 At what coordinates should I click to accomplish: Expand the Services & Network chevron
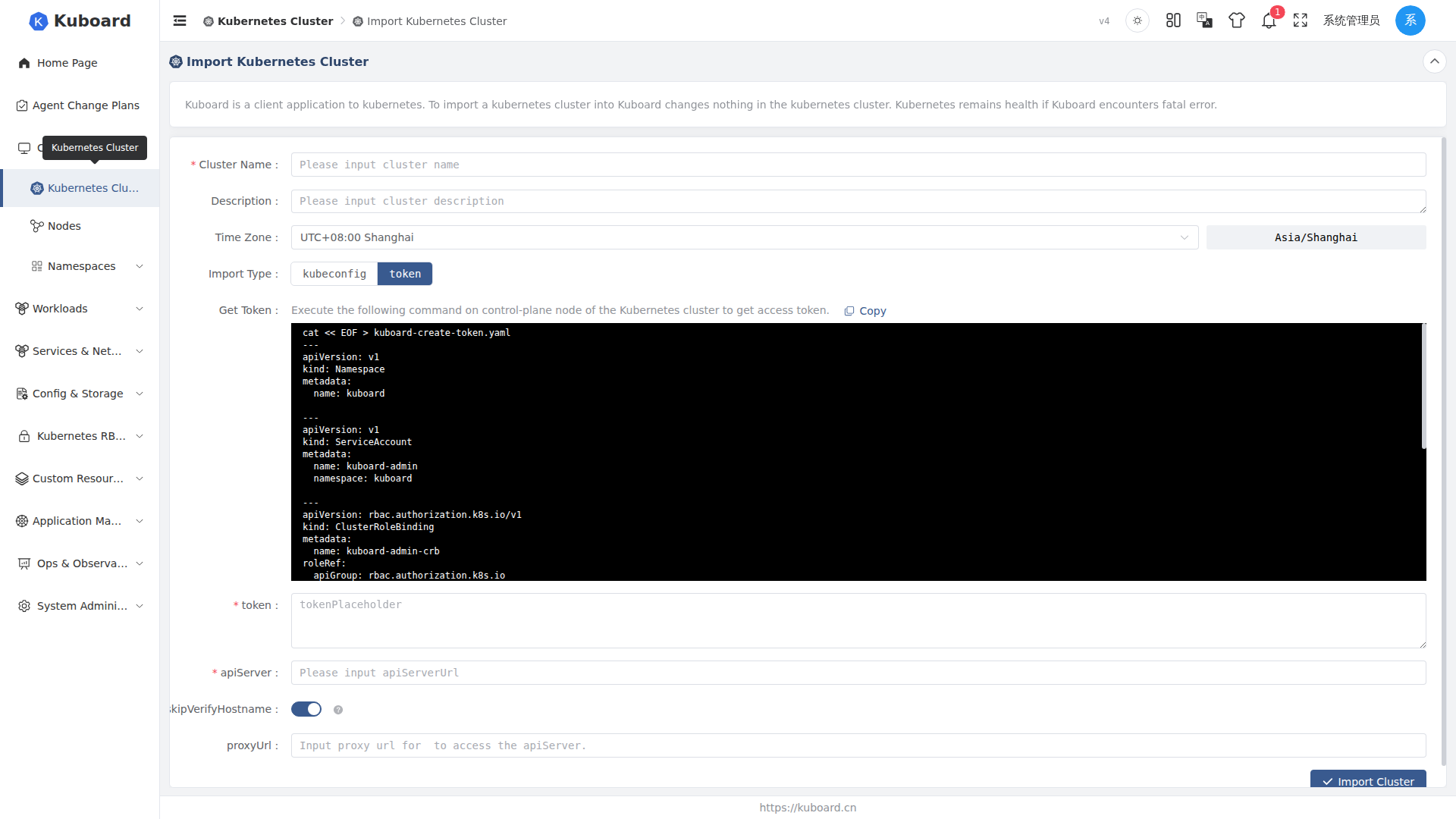[x=140, y=351]
